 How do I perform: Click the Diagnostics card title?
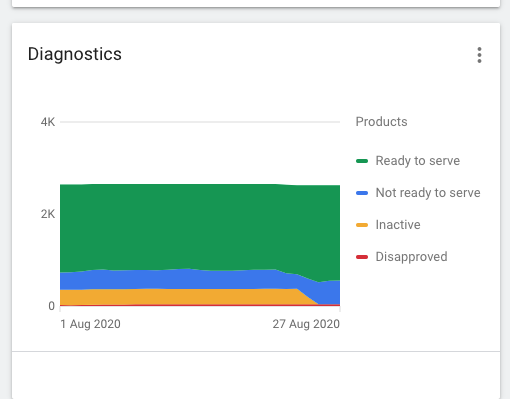point(75,54)
